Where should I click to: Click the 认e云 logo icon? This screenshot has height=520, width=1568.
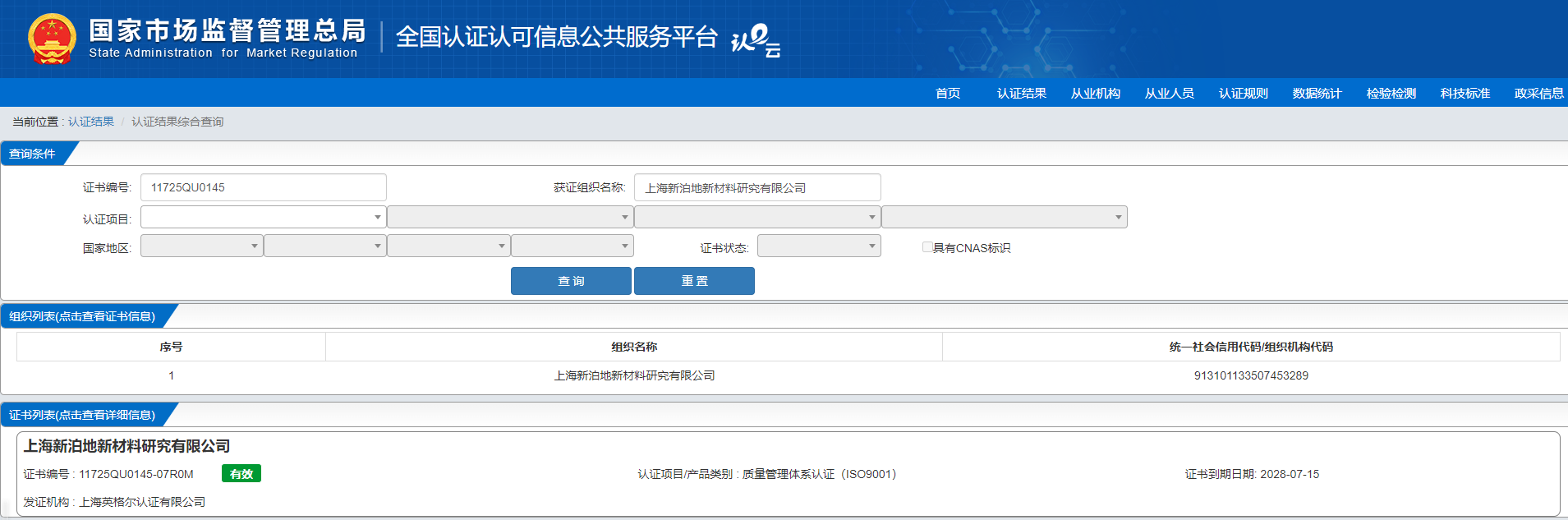tap(755, 40)
